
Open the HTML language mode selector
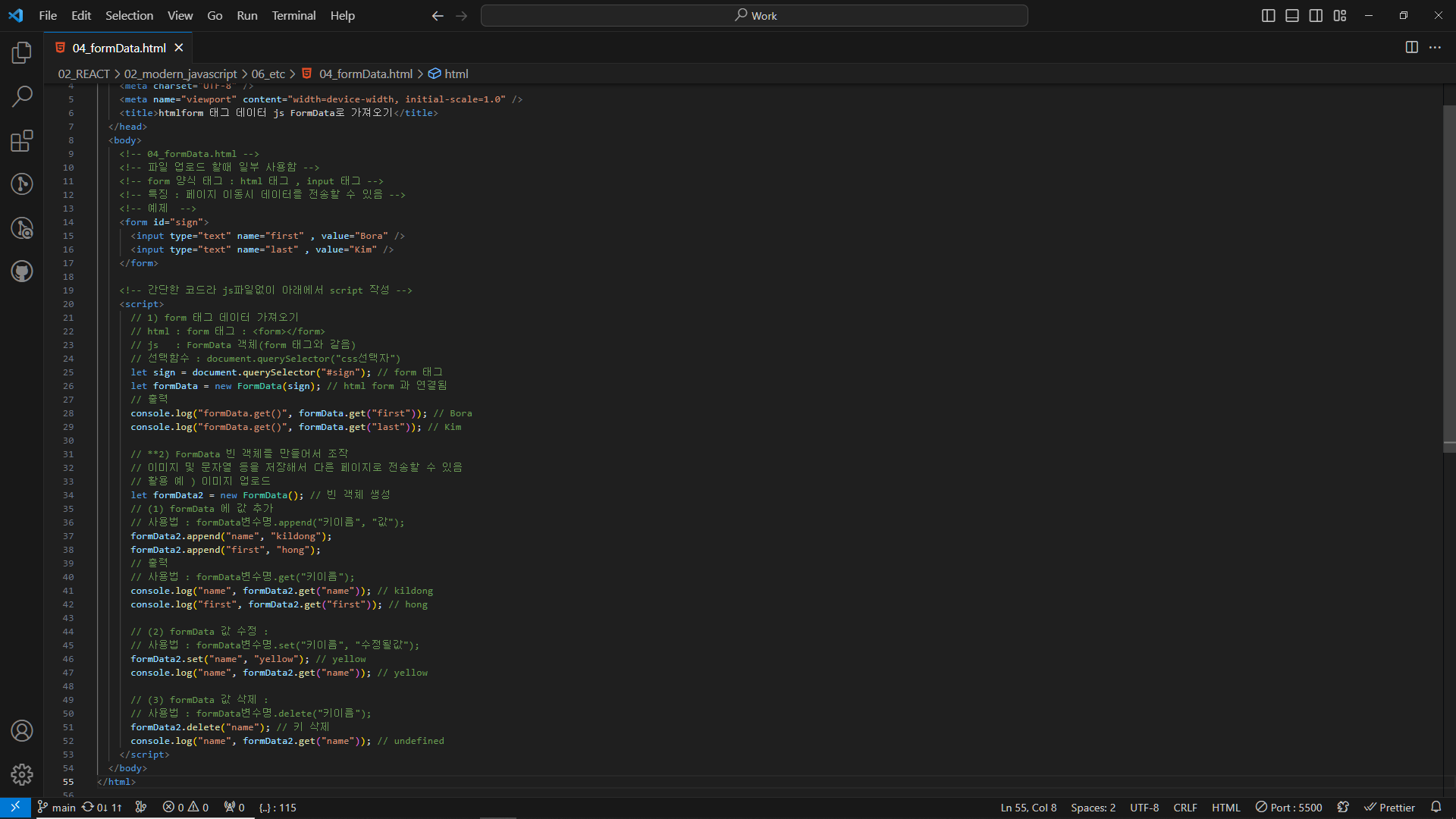[1225, 808]
